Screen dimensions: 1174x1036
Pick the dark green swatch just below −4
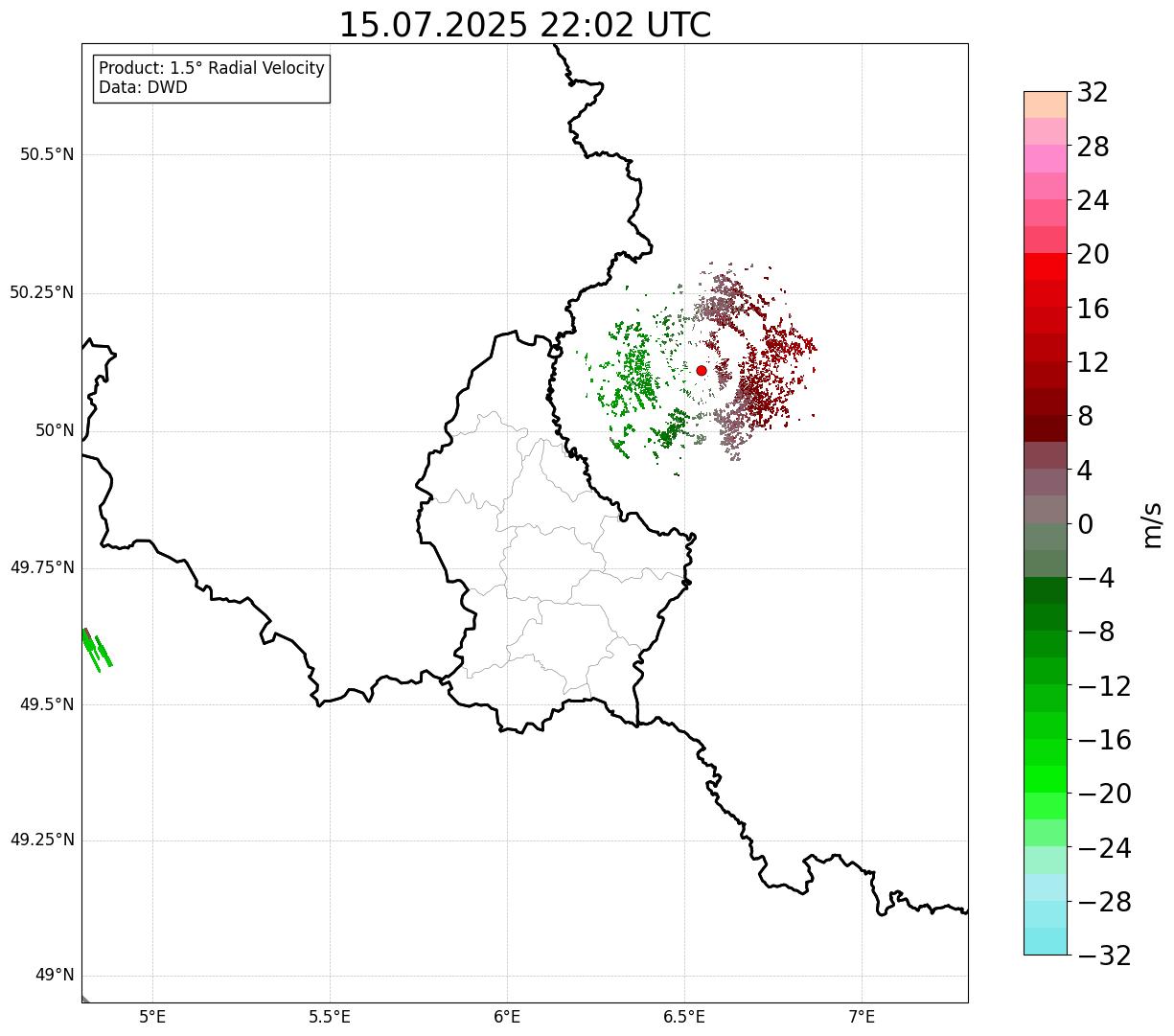(1045, 590)
